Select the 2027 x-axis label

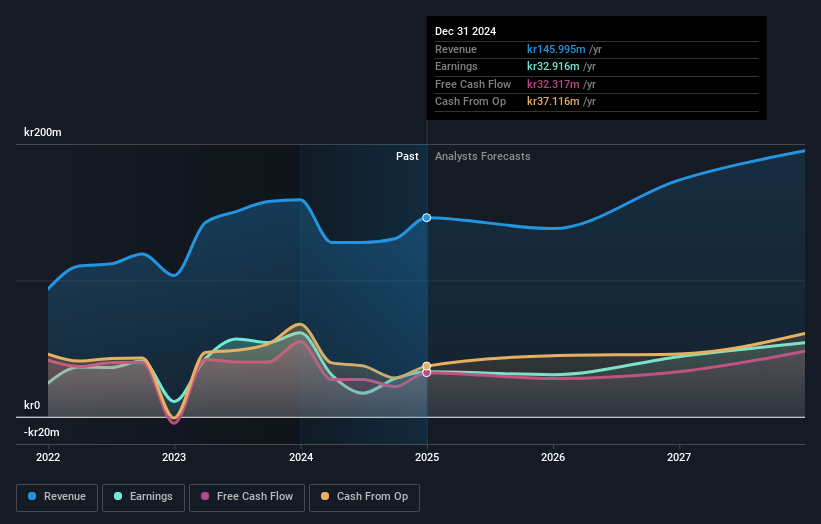pyautogui.click(x=679, y=457)
